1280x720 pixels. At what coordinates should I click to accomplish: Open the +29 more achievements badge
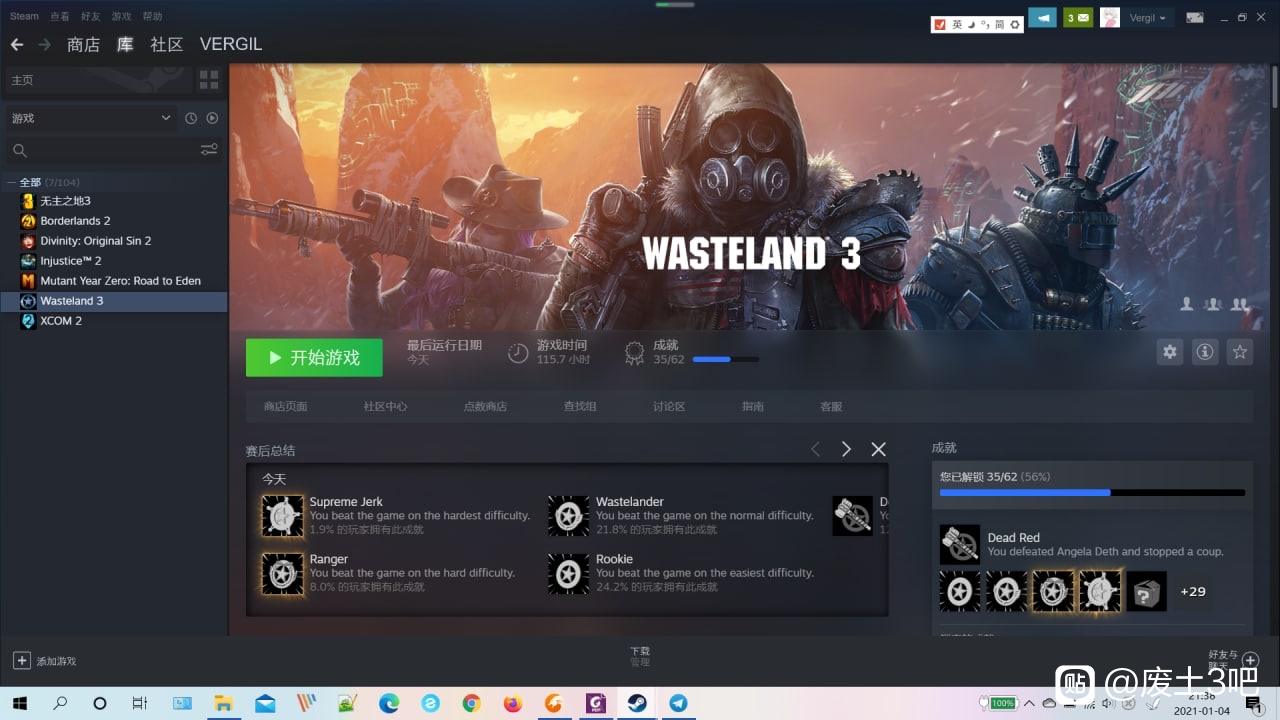(x=1193, y=592)
